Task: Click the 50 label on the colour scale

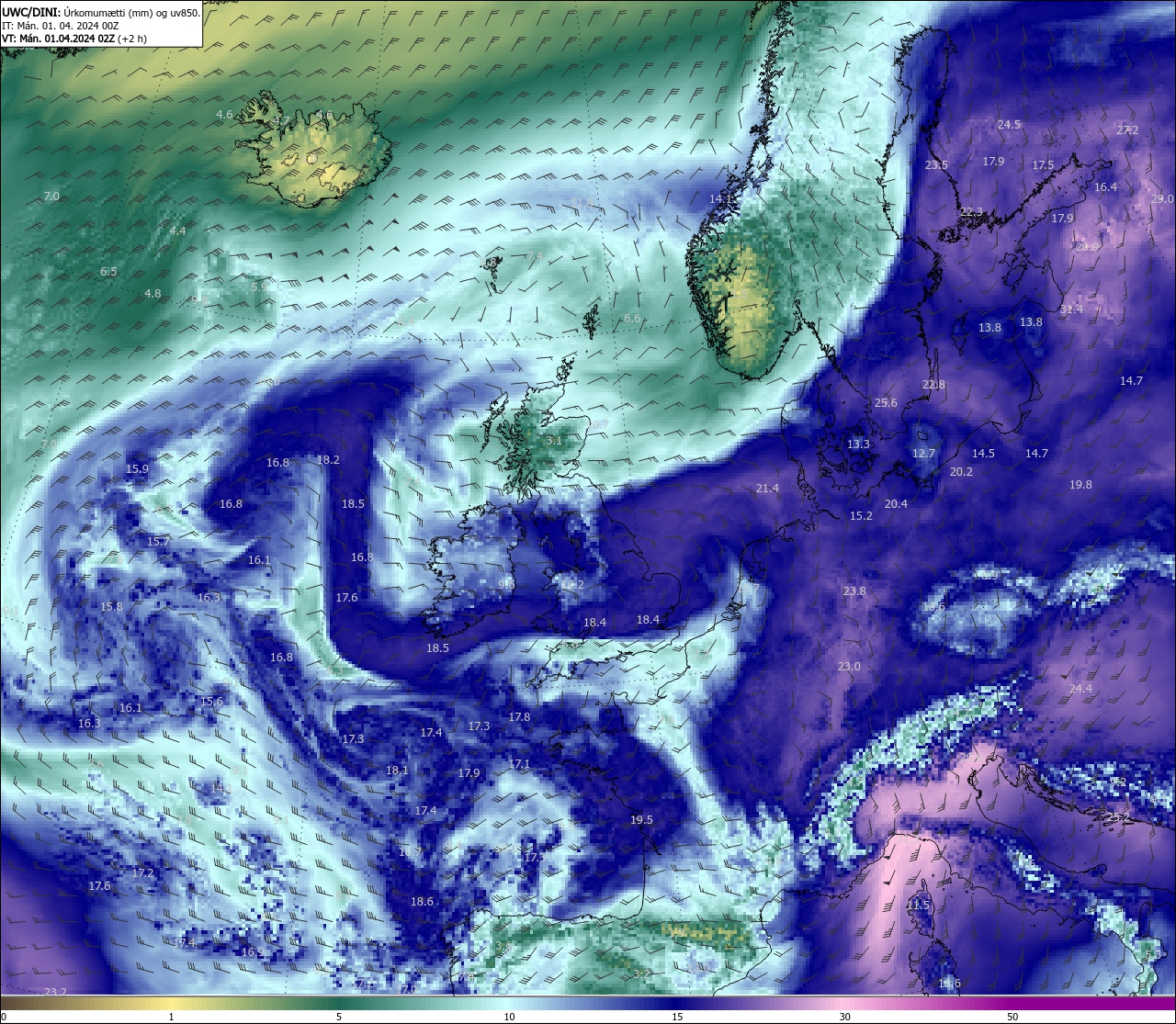Action: coord(1012,1017)
